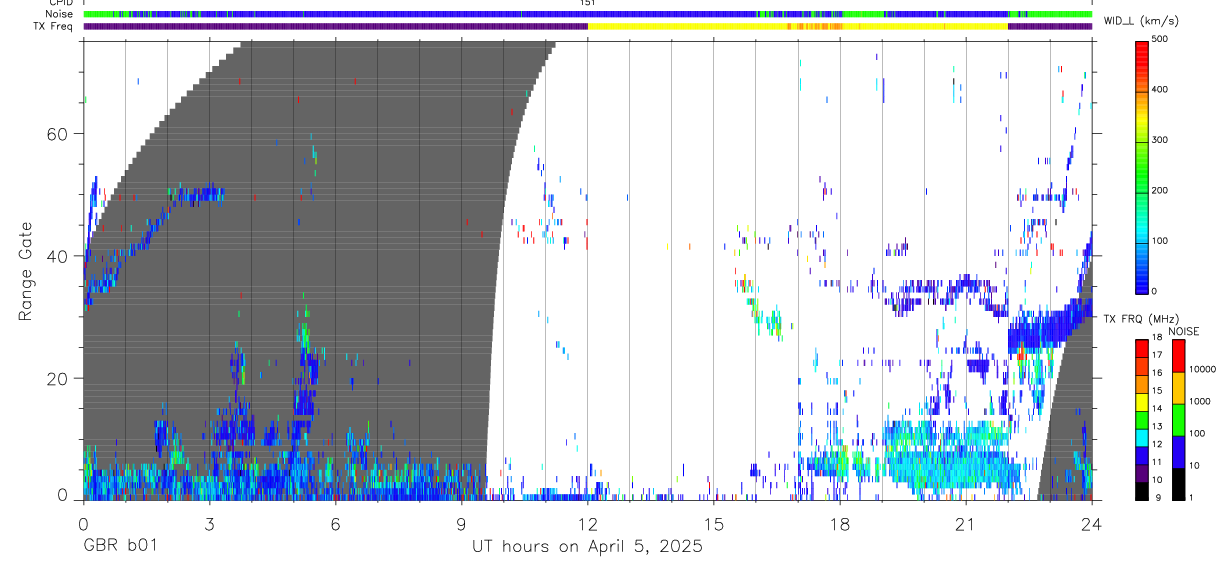Viewport: 1228px width, 567px height.
Task: Click the 'Noise' row label
Action: point(61,14)
